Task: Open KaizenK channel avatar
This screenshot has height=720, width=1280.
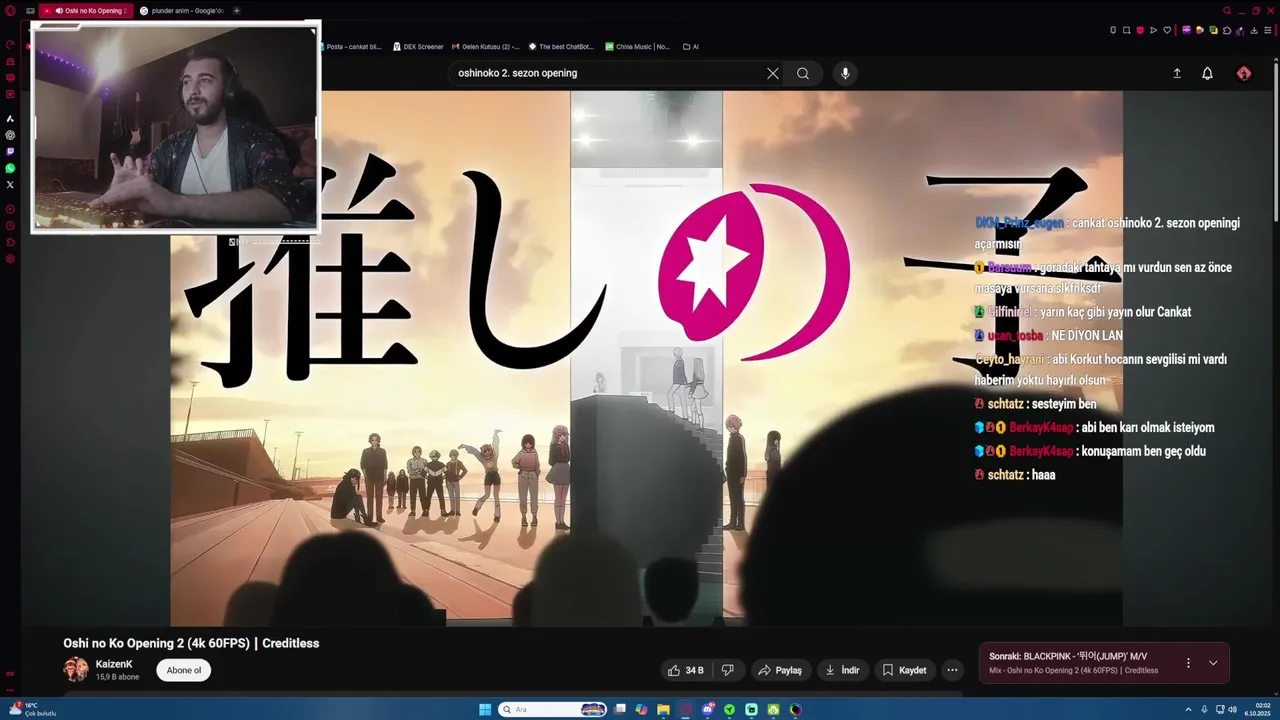Action: 76,670
